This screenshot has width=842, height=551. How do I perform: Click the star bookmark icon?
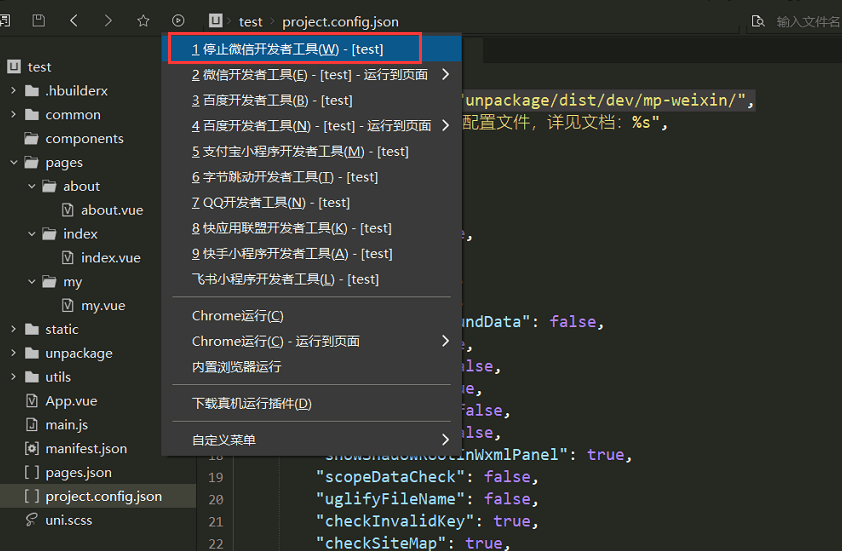click(143, 21)
